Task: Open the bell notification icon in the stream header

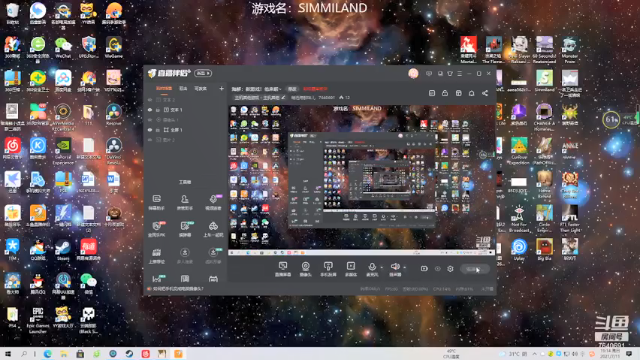Action: (x=471, y=93)
